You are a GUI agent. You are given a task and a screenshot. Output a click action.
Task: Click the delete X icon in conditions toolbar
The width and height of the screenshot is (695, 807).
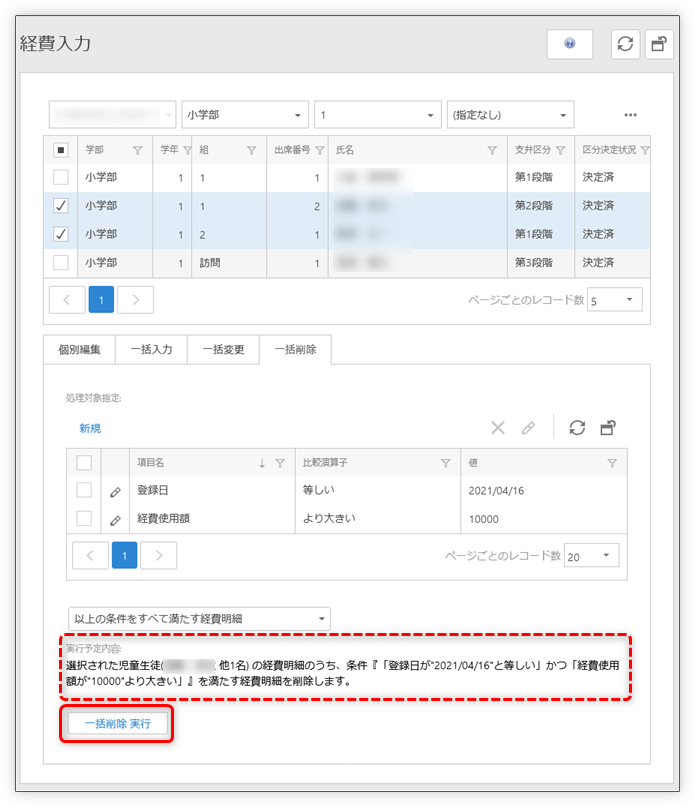pos(498,428)
